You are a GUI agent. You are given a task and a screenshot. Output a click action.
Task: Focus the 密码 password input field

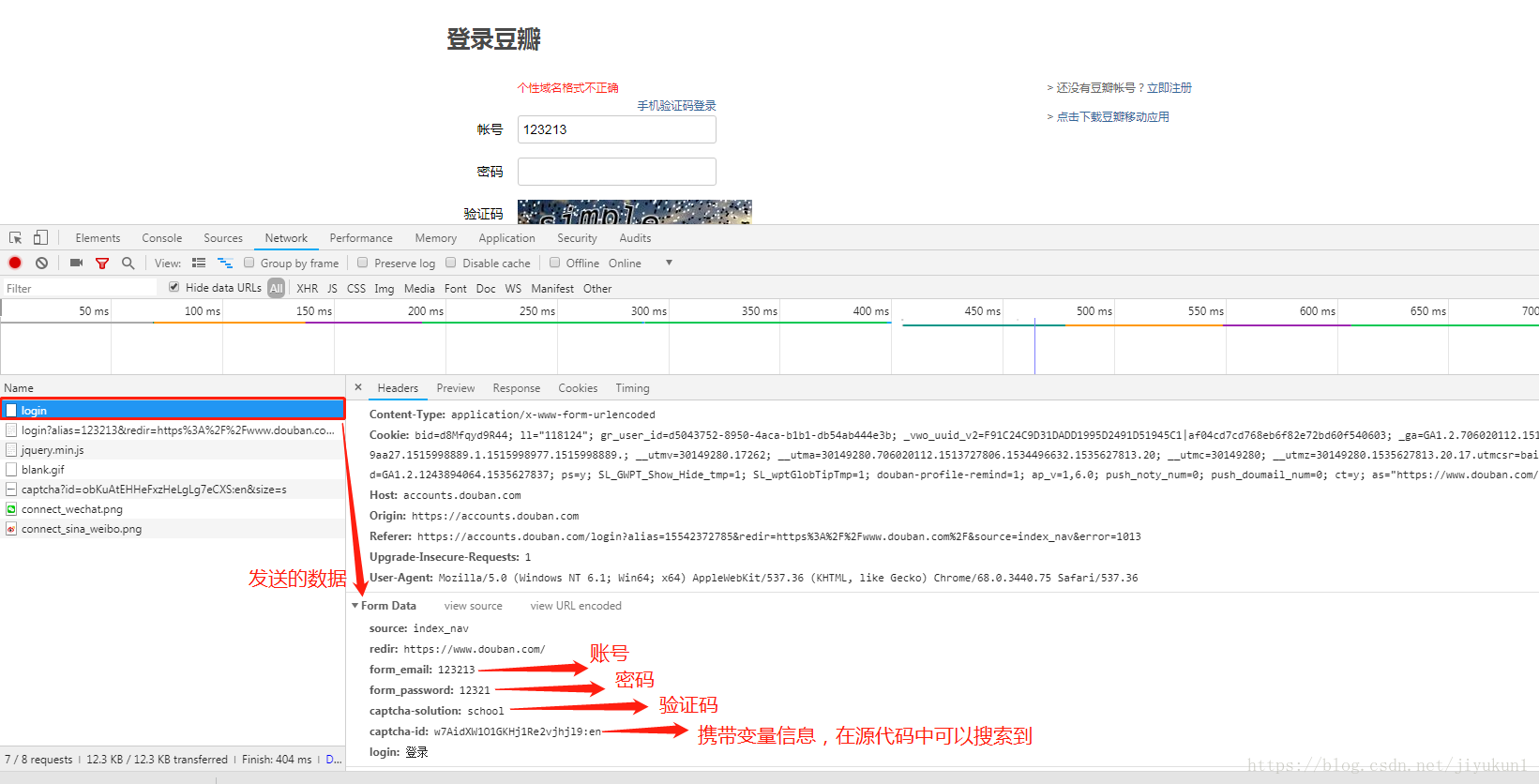(617, 172)
